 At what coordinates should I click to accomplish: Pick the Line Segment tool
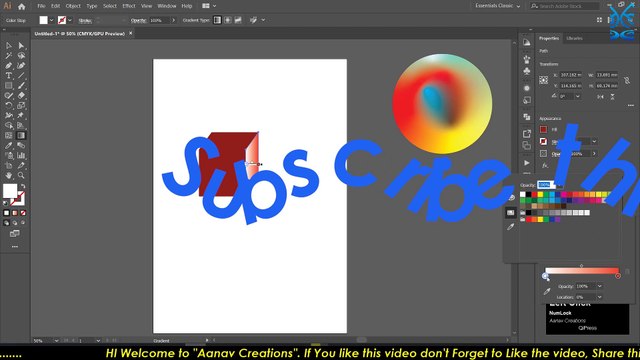coord(21,76)
